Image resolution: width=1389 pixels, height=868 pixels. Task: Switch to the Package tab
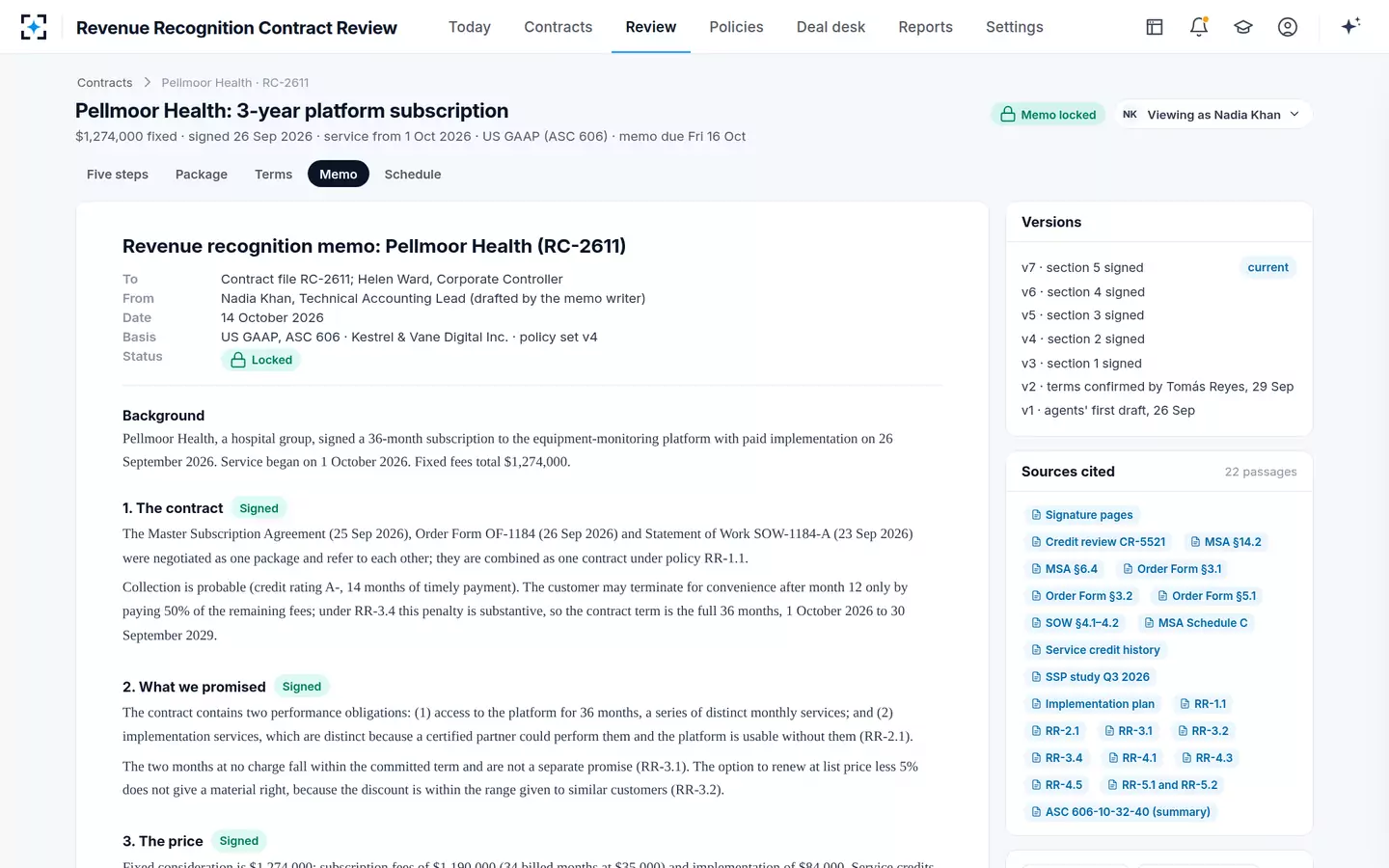click(x=202, y=175)
